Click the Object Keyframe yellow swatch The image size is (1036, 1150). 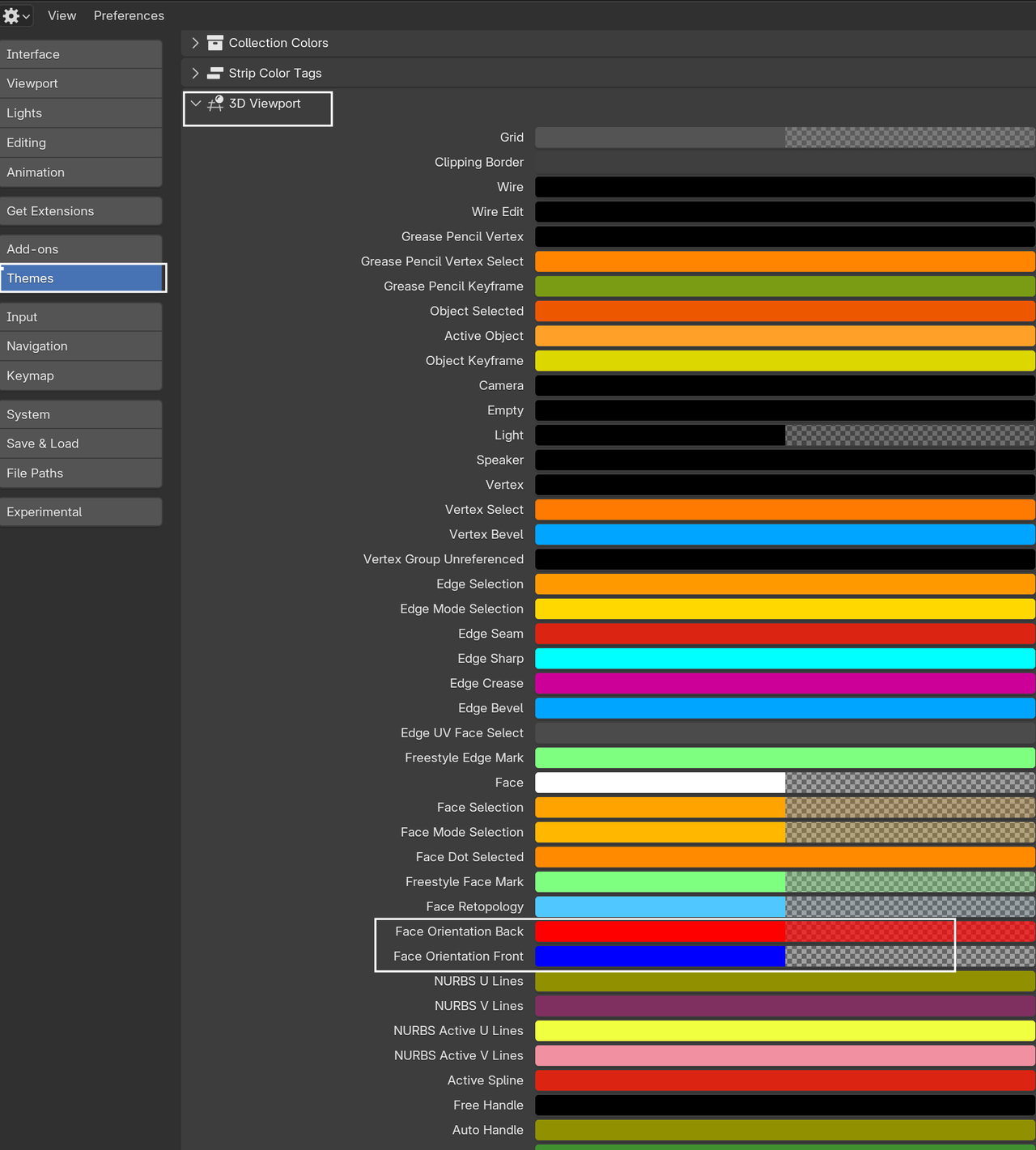click(x=785, y=361)
